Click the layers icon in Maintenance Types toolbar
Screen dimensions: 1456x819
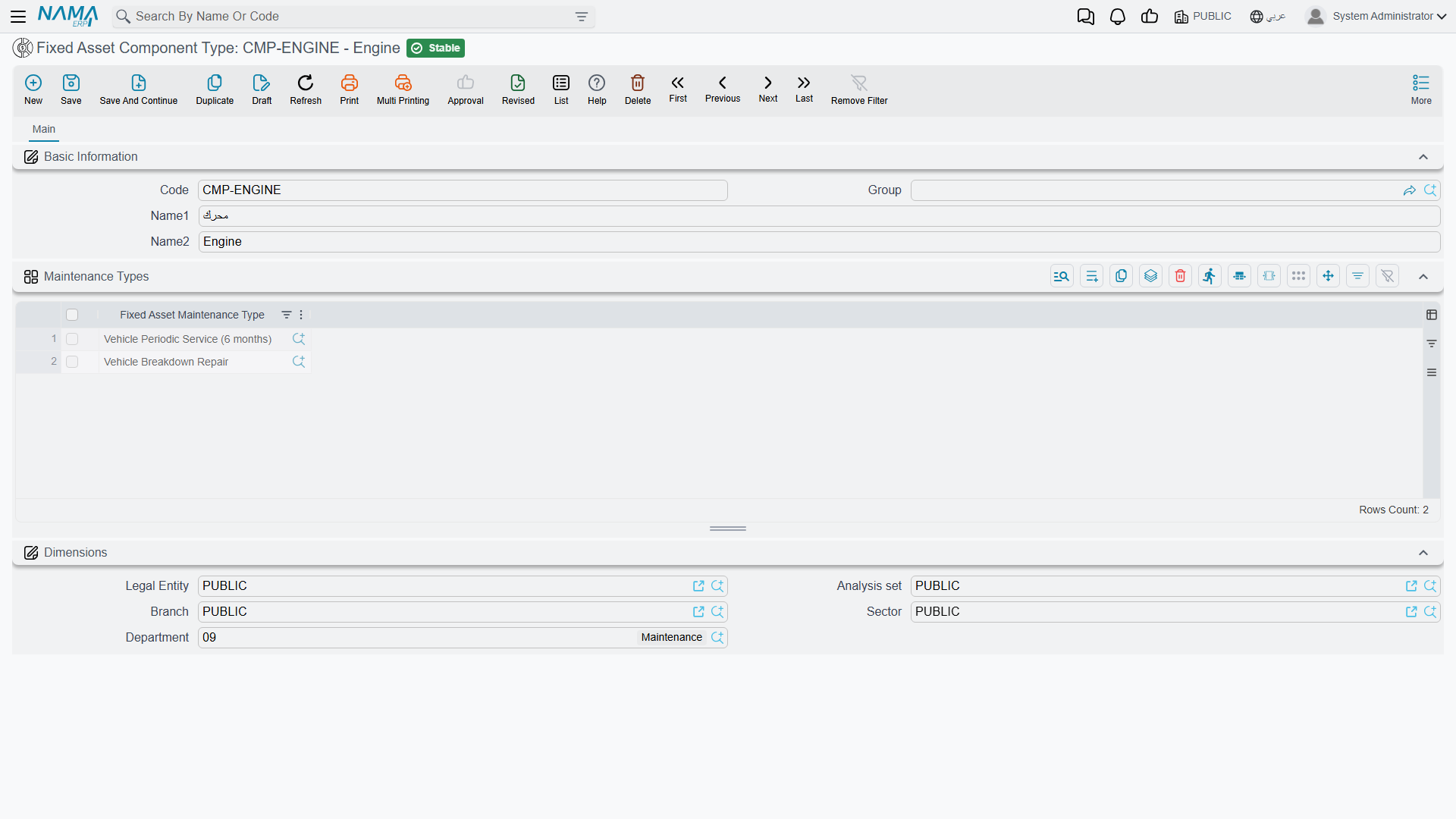pos(1150,276)
